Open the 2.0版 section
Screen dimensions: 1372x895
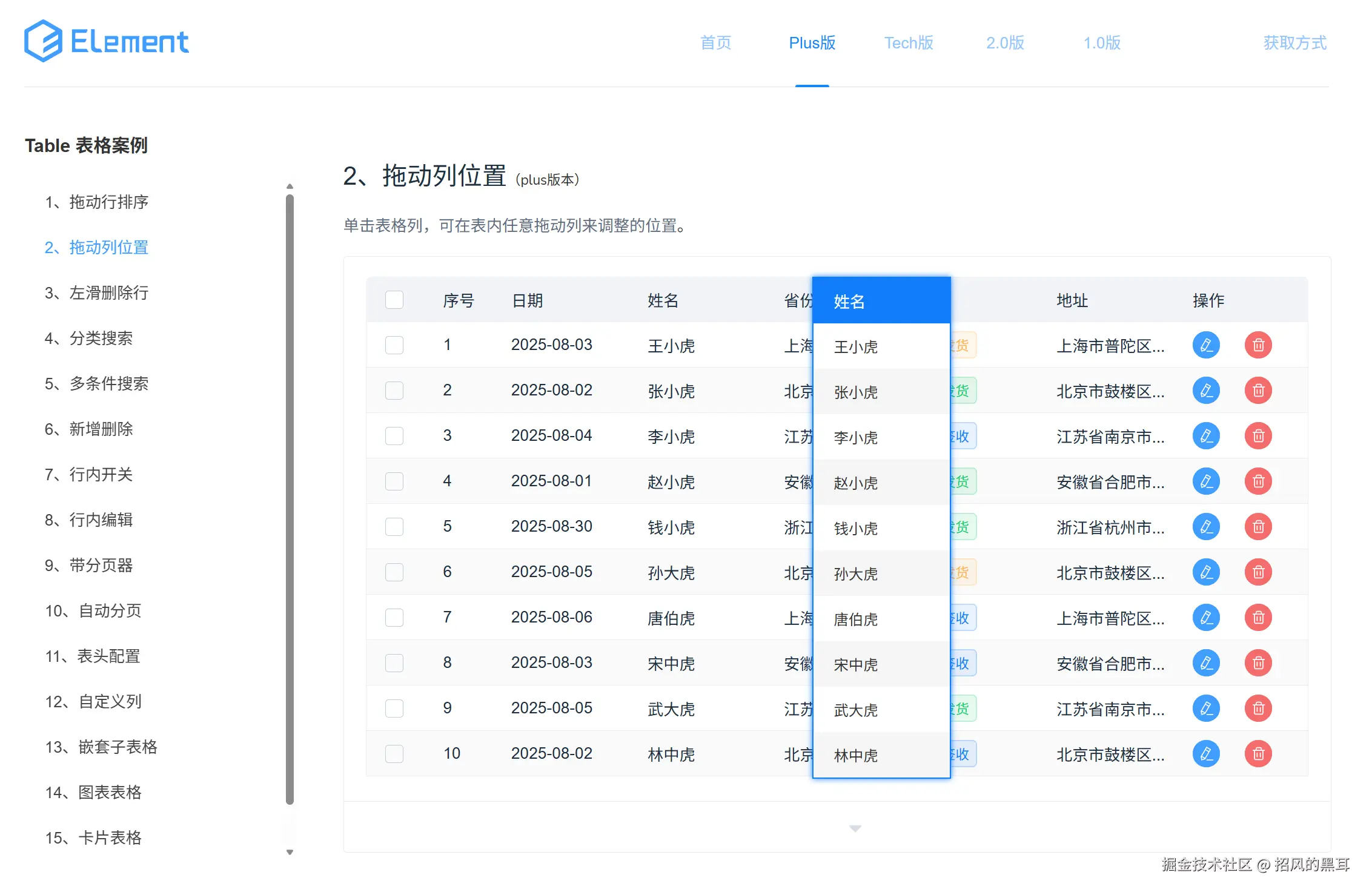[1004, 42]
